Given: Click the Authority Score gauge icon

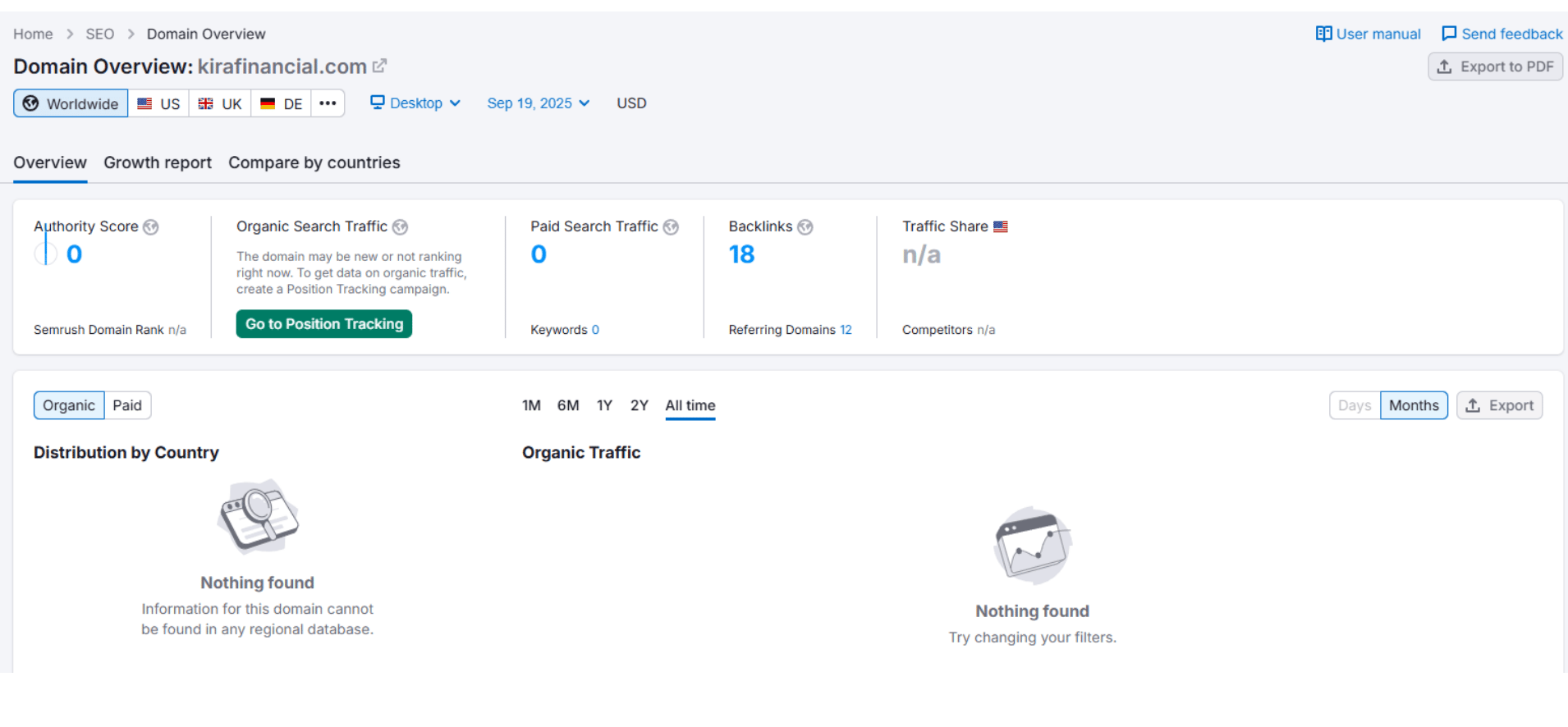Looking at the screenshot, I should [x=46, y=254].
